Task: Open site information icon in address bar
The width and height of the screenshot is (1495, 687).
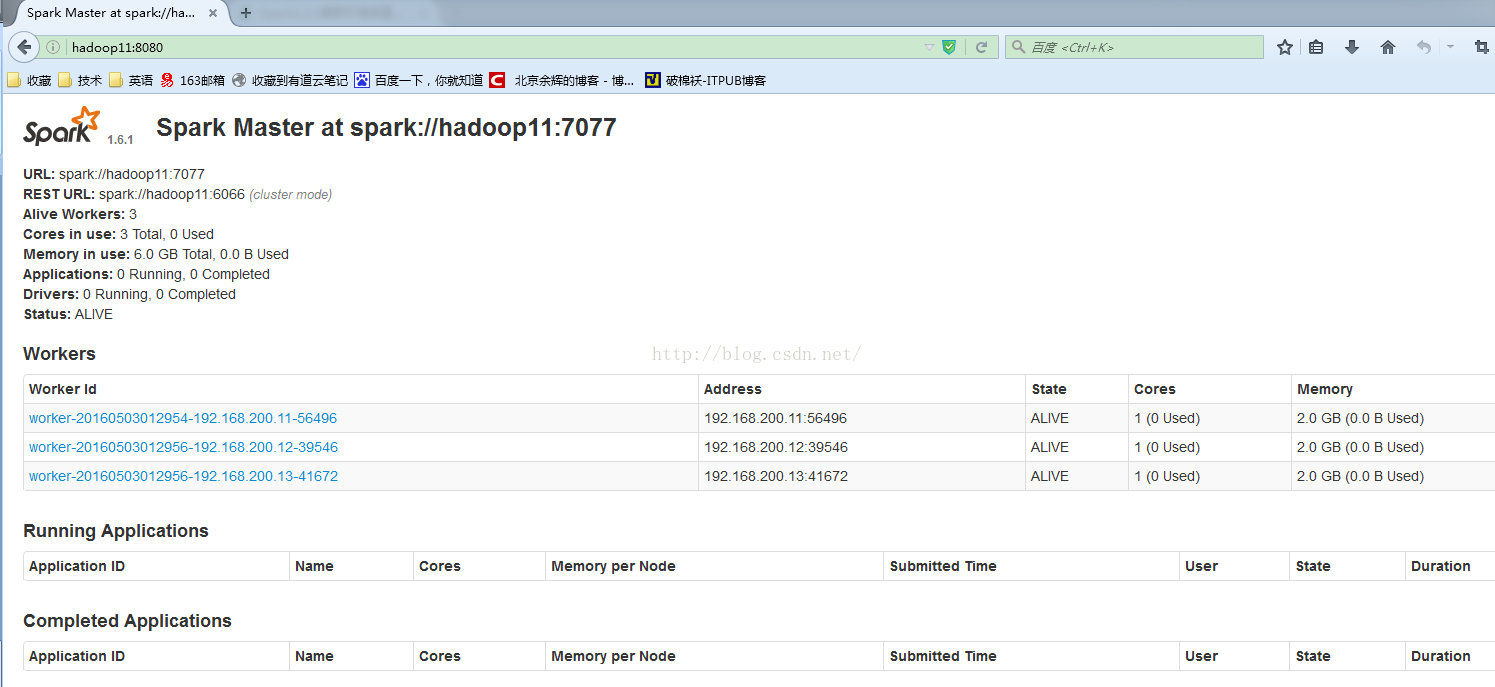Action: (54, 47)
